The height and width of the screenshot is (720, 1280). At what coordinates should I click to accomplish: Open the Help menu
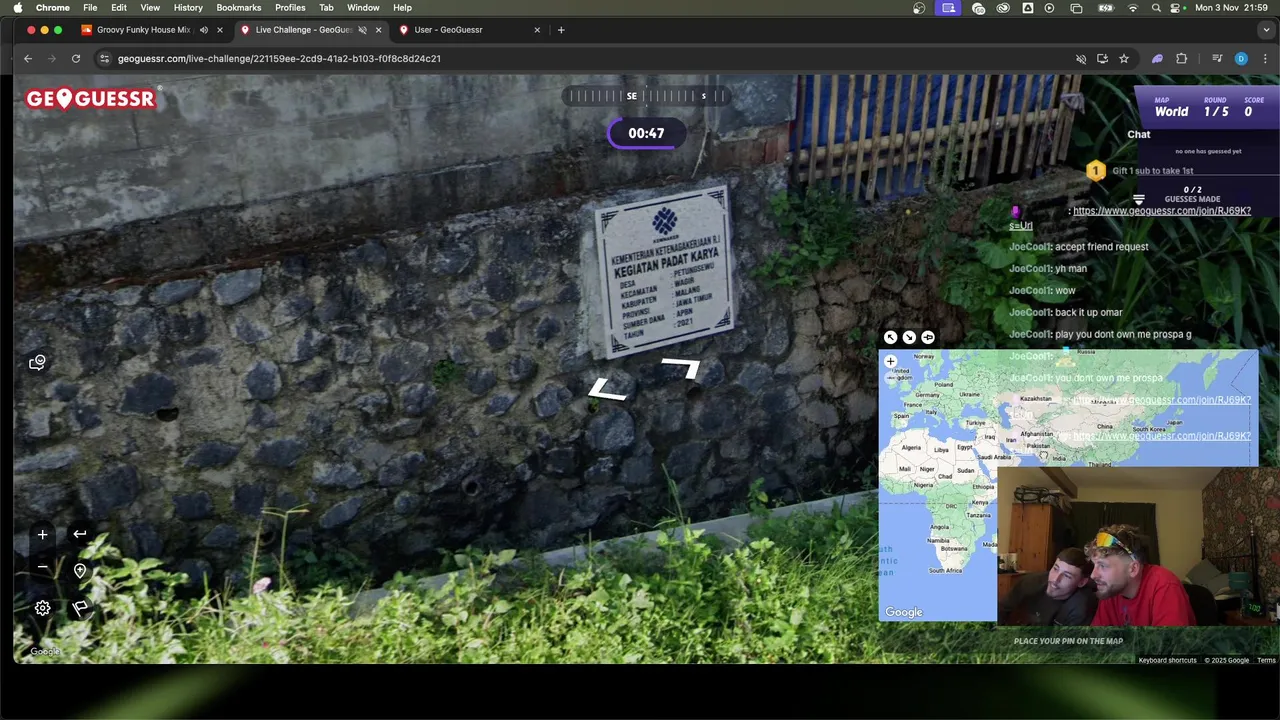pyautogui.click(x=402, y=7)
